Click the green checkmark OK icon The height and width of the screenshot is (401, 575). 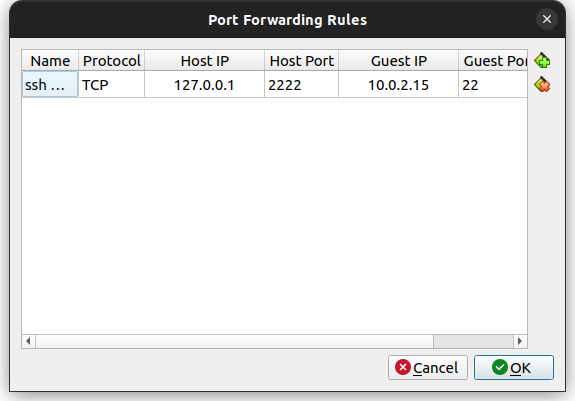click(x=500, y=367)
